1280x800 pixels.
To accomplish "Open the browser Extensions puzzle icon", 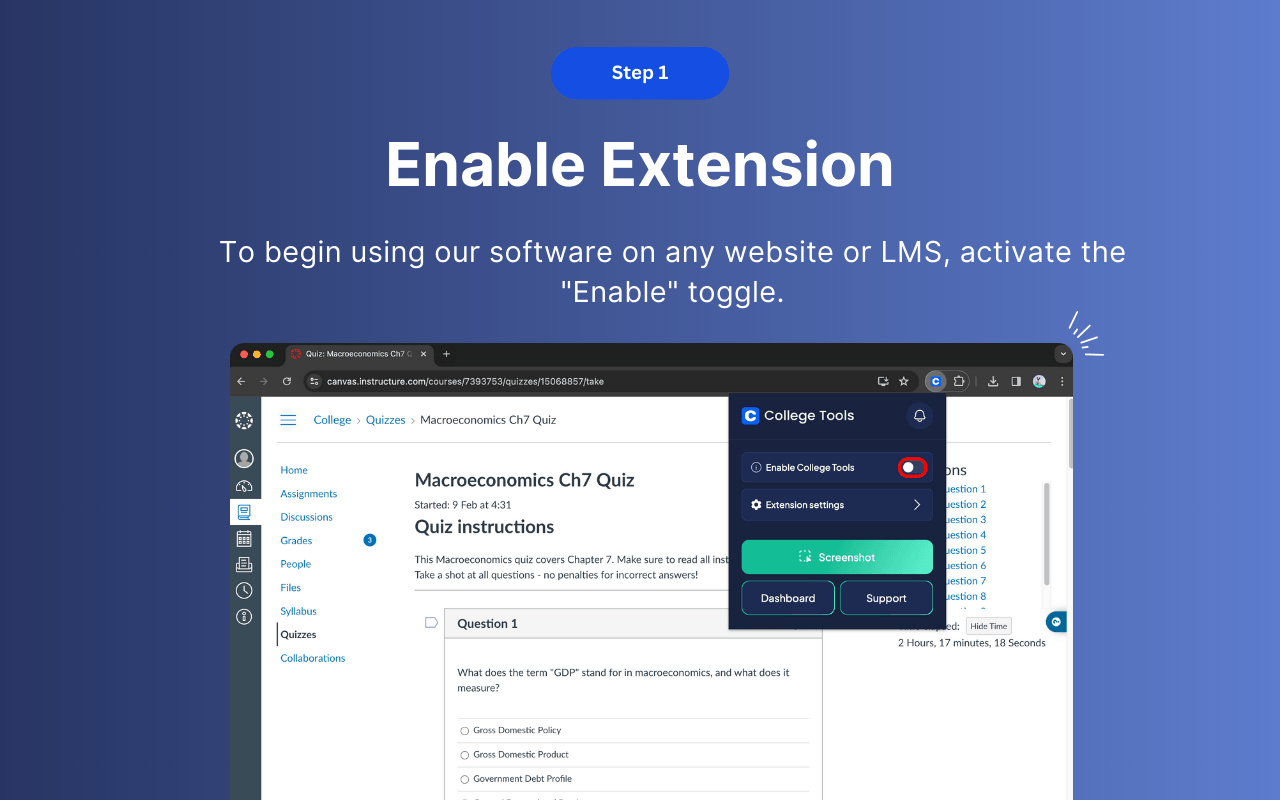I will click(959, 381).
